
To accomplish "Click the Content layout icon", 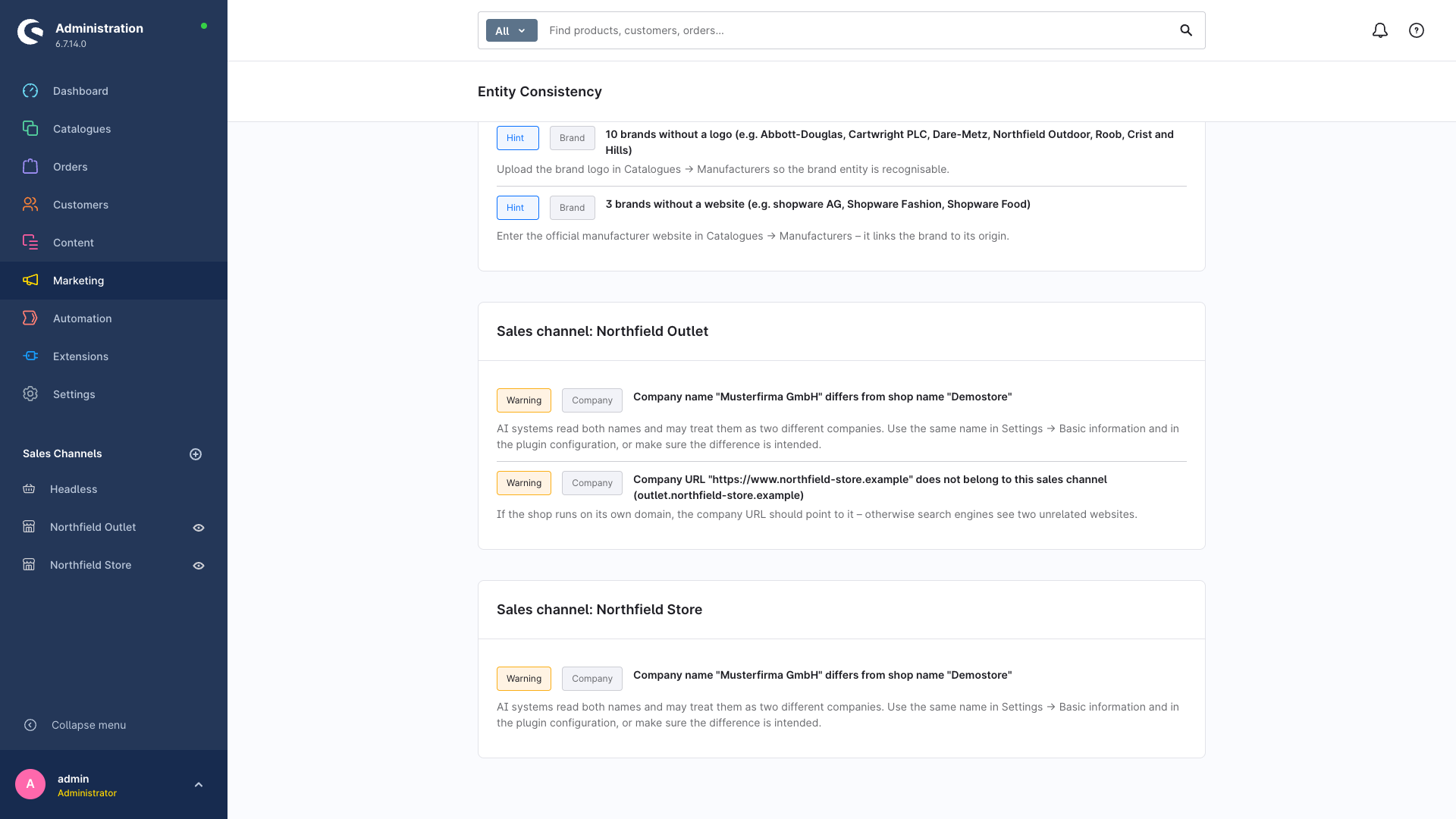I will (30, 243).
